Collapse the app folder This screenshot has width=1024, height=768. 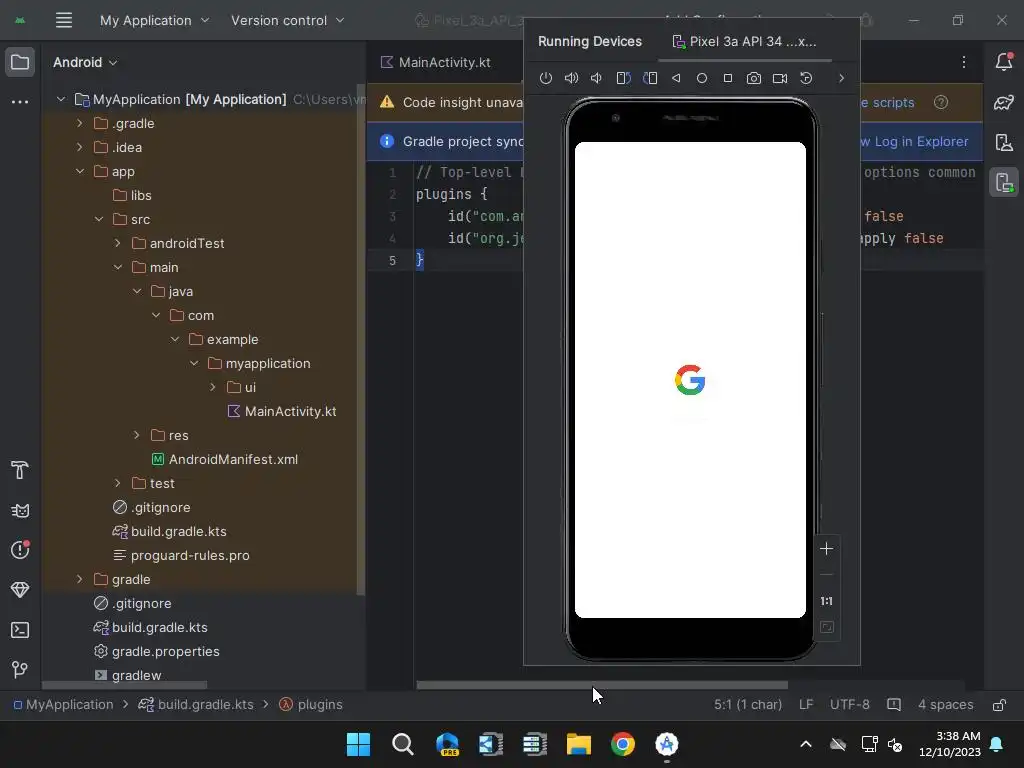pos(80,171)
